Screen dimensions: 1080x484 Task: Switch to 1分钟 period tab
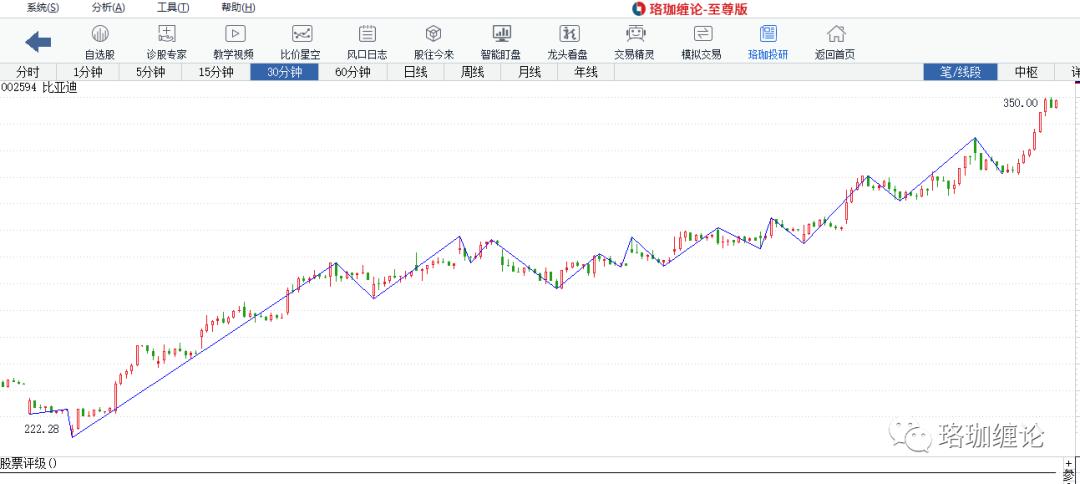tap(87, 72)
